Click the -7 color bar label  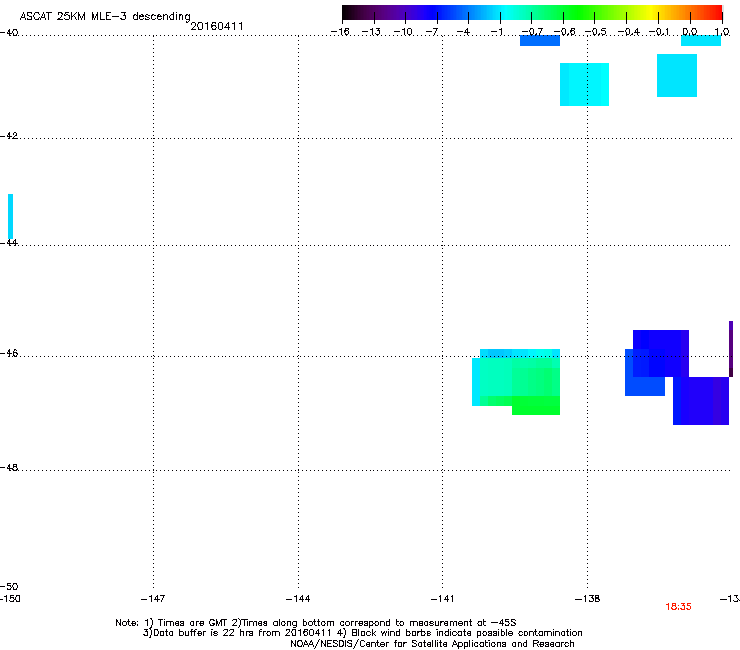(432, 32)
